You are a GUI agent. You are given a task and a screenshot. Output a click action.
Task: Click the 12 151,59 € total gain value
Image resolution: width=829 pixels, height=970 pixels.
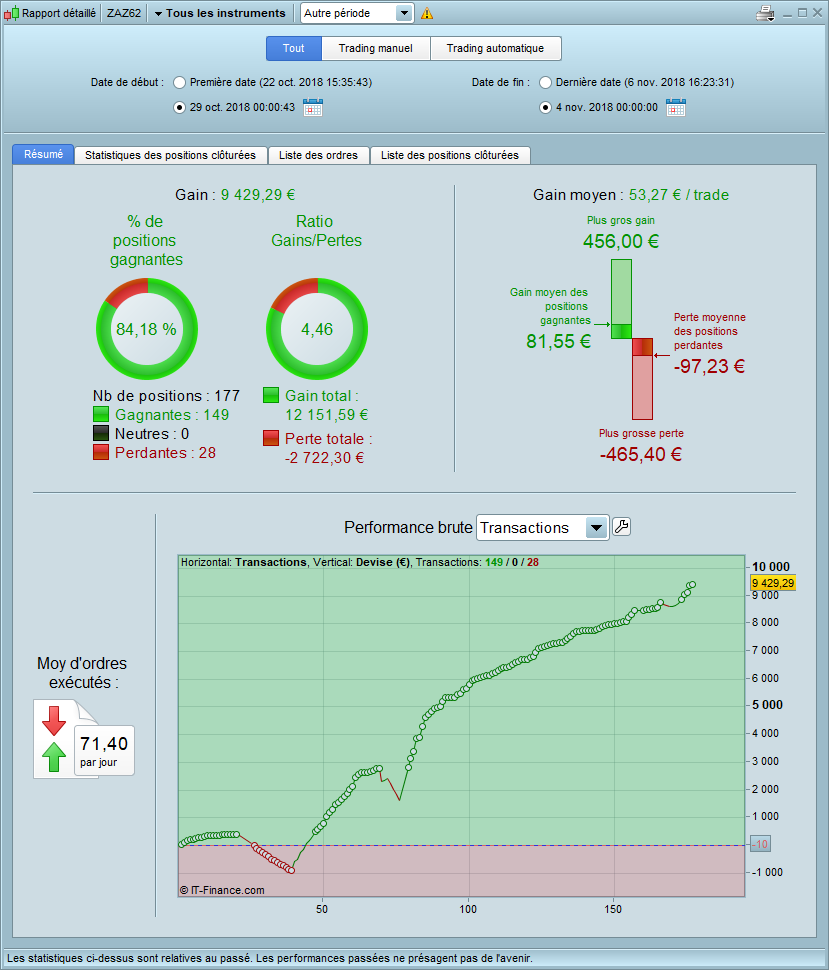tap(327, 414)
